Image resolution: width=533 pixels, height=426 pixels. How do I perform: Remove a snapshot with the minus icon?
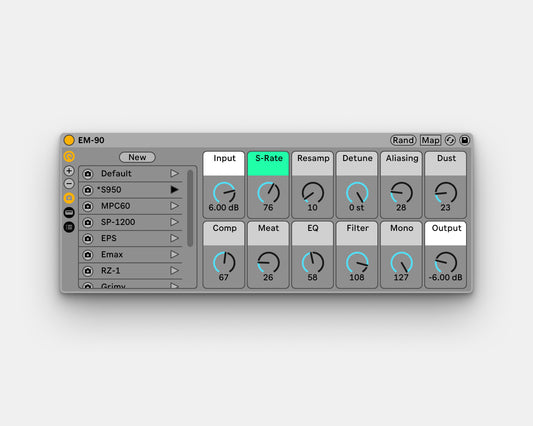pos(69,184)
